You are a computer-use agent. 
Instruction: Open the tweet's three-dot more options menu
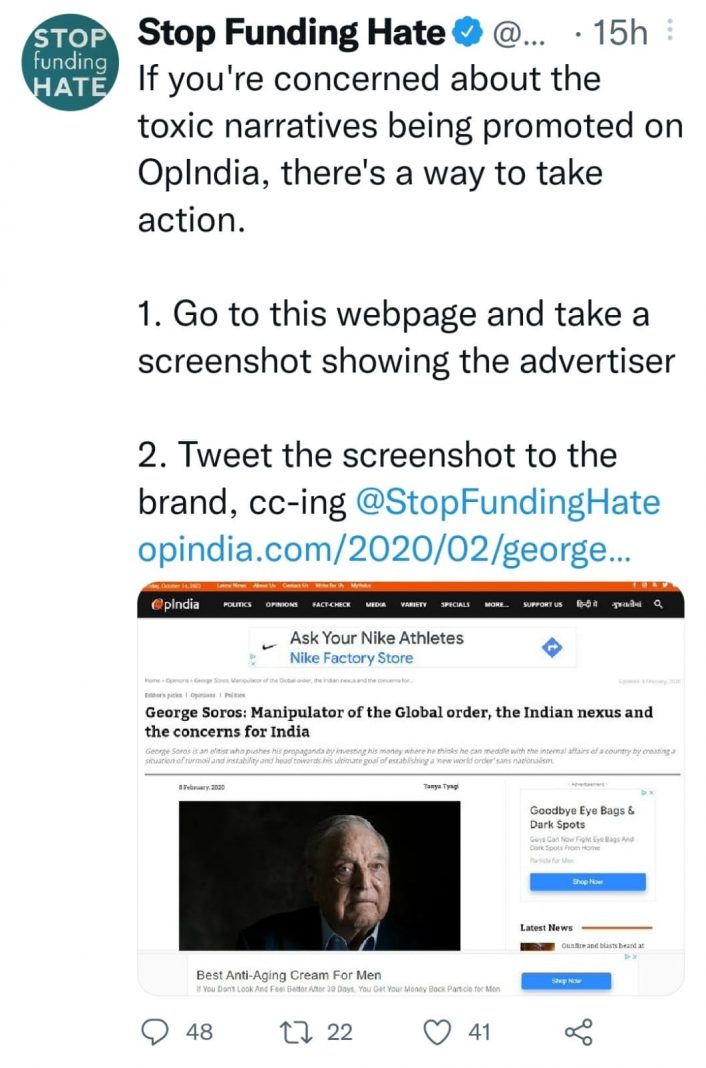click(670, 32)
